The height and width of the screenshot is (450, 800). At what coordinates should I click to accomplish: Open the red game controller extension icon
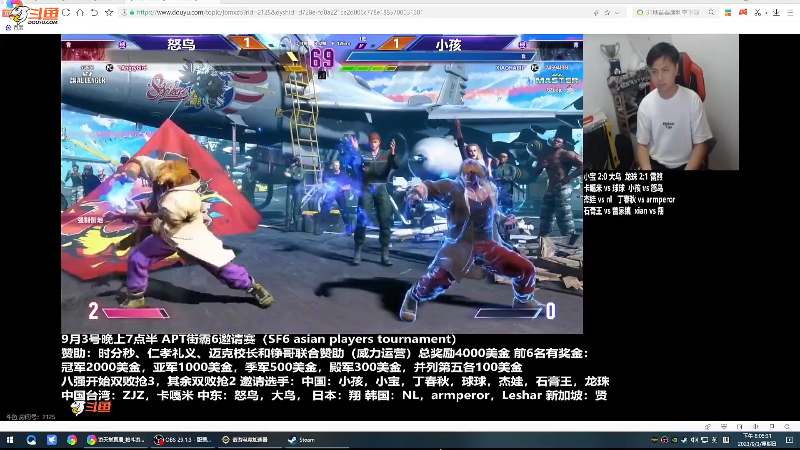[x=743, y=12]
